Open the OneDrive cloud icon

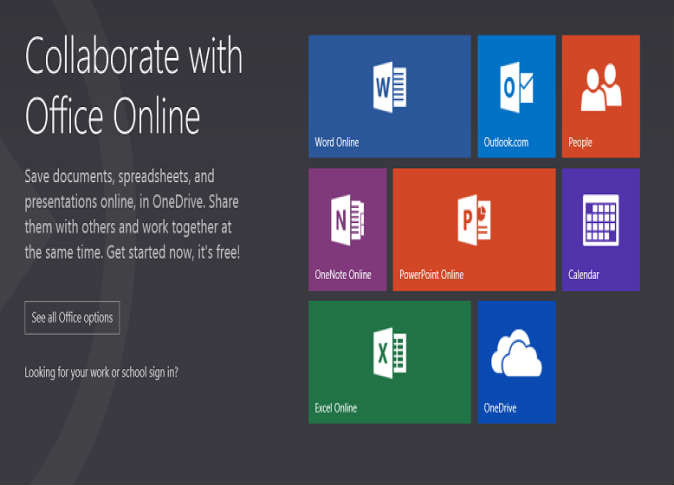coord(517,353)
